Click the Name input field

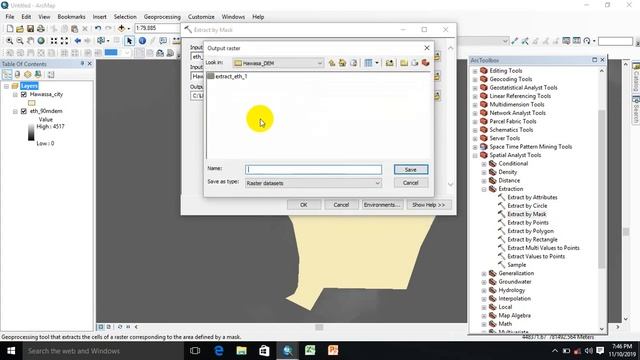click(x=313, y=169)
